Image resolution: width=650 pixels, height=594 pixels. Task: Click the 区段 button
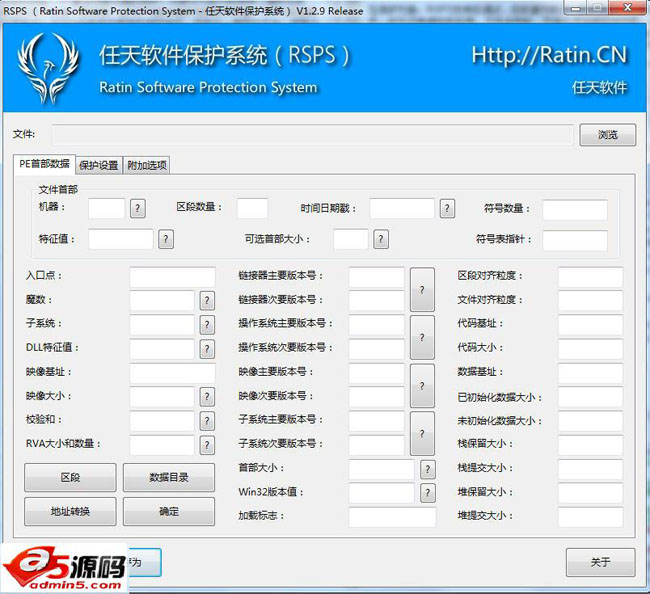tap(70, 478)
